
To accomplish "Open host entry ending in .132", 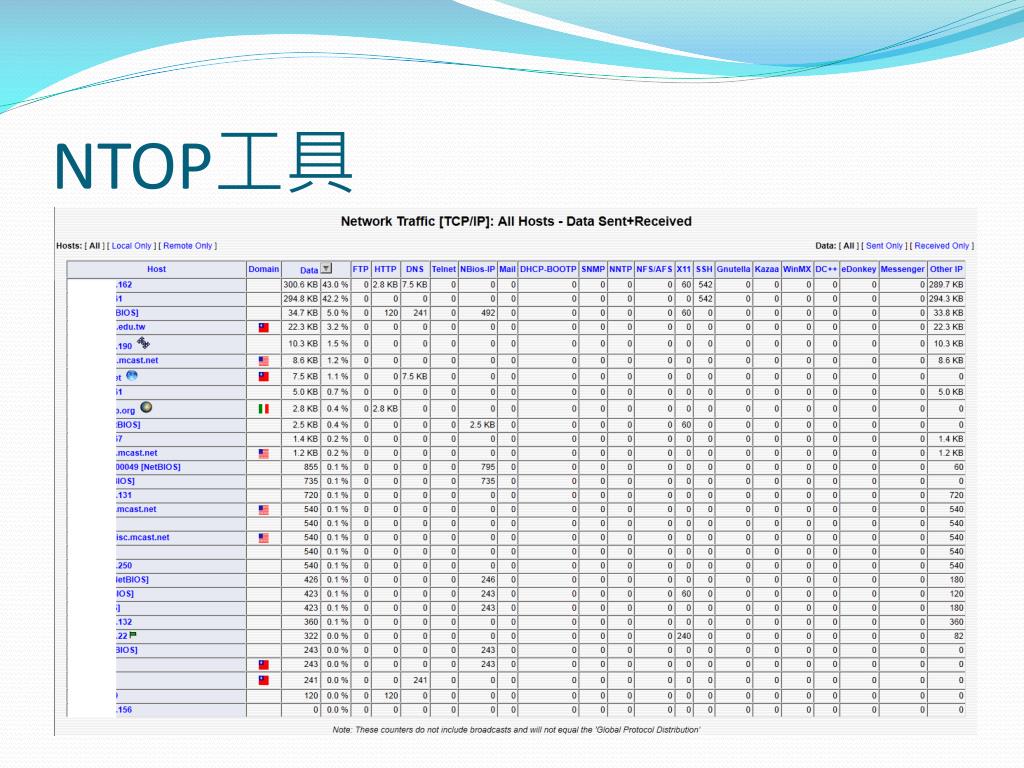I will click(x=124, y=622).
